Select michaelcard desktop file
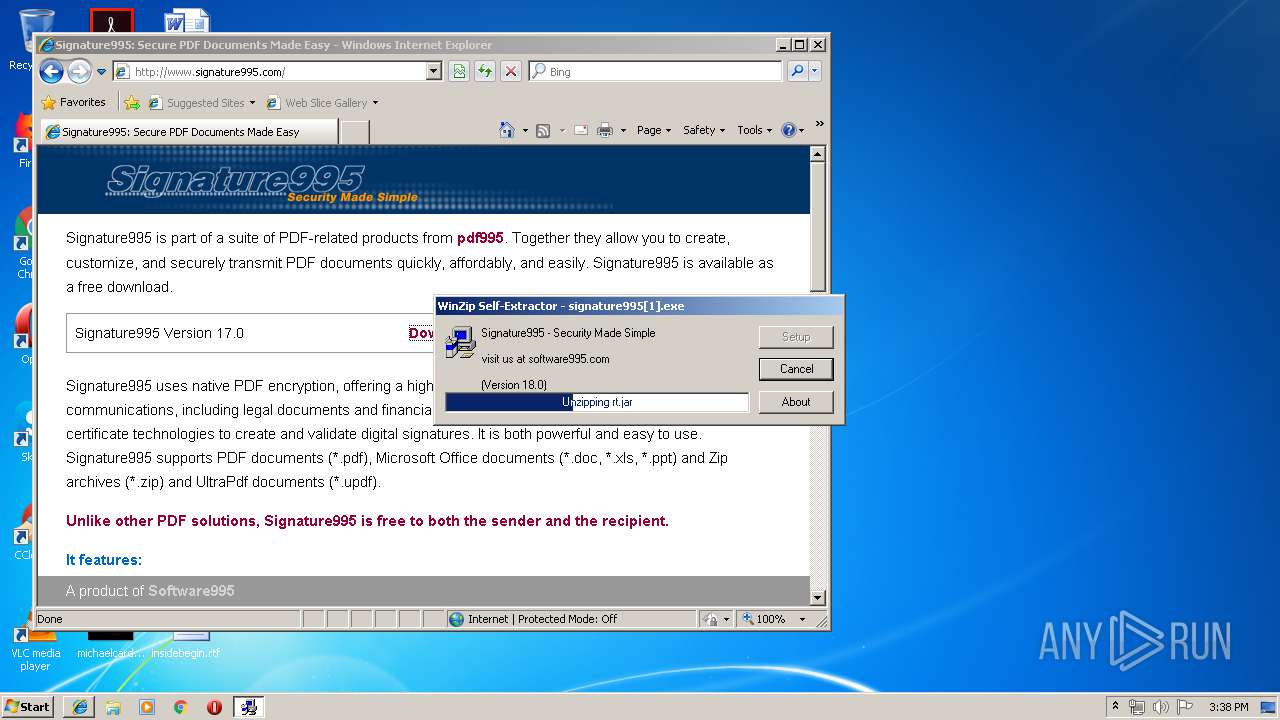Screen dimensions: 1280x720 (x=110, y=646)
